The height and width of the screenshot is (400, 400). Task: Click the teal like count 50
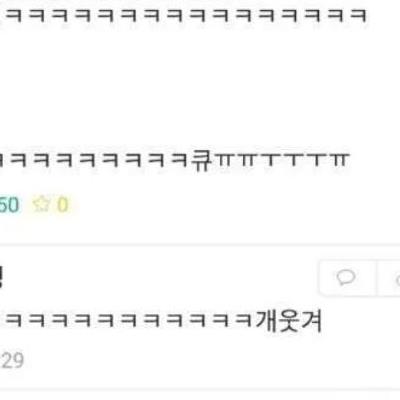pyautogui.click(x=9, y=205)
